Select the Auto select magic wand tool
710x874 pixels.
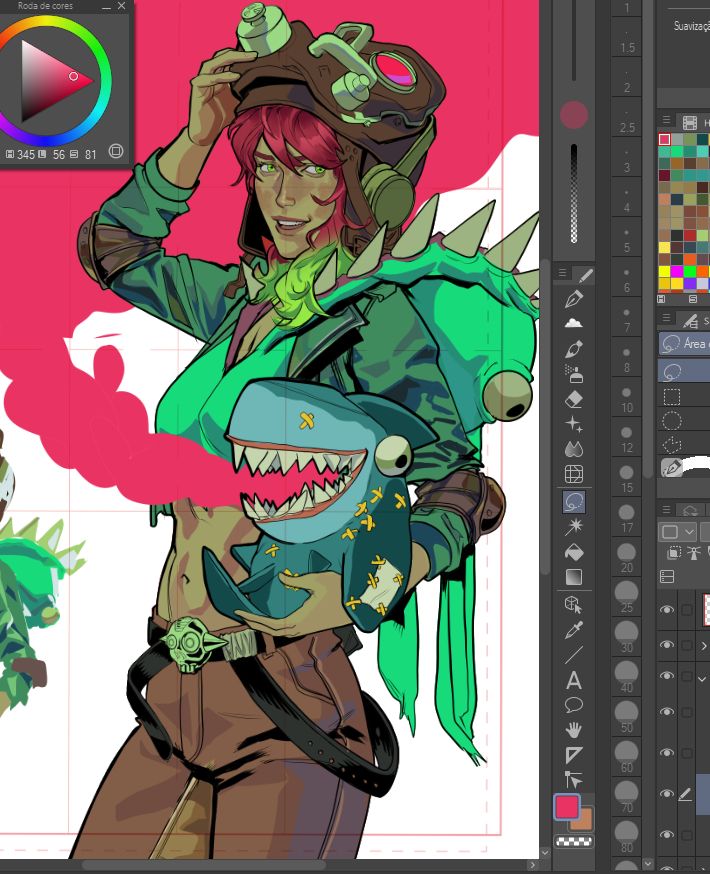point(574,527)
